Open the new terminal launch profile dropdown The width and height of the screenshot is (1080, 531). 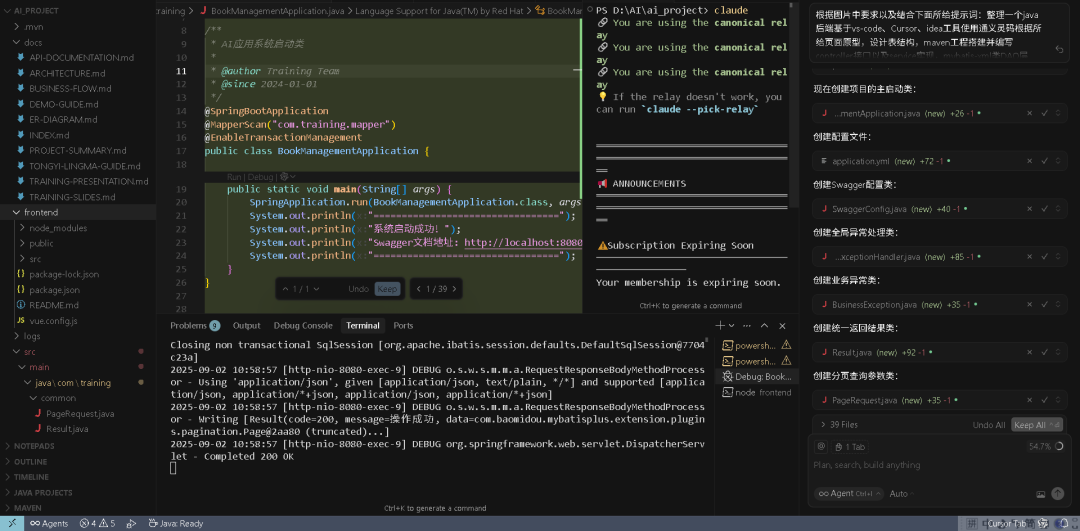tap(731, 326)
